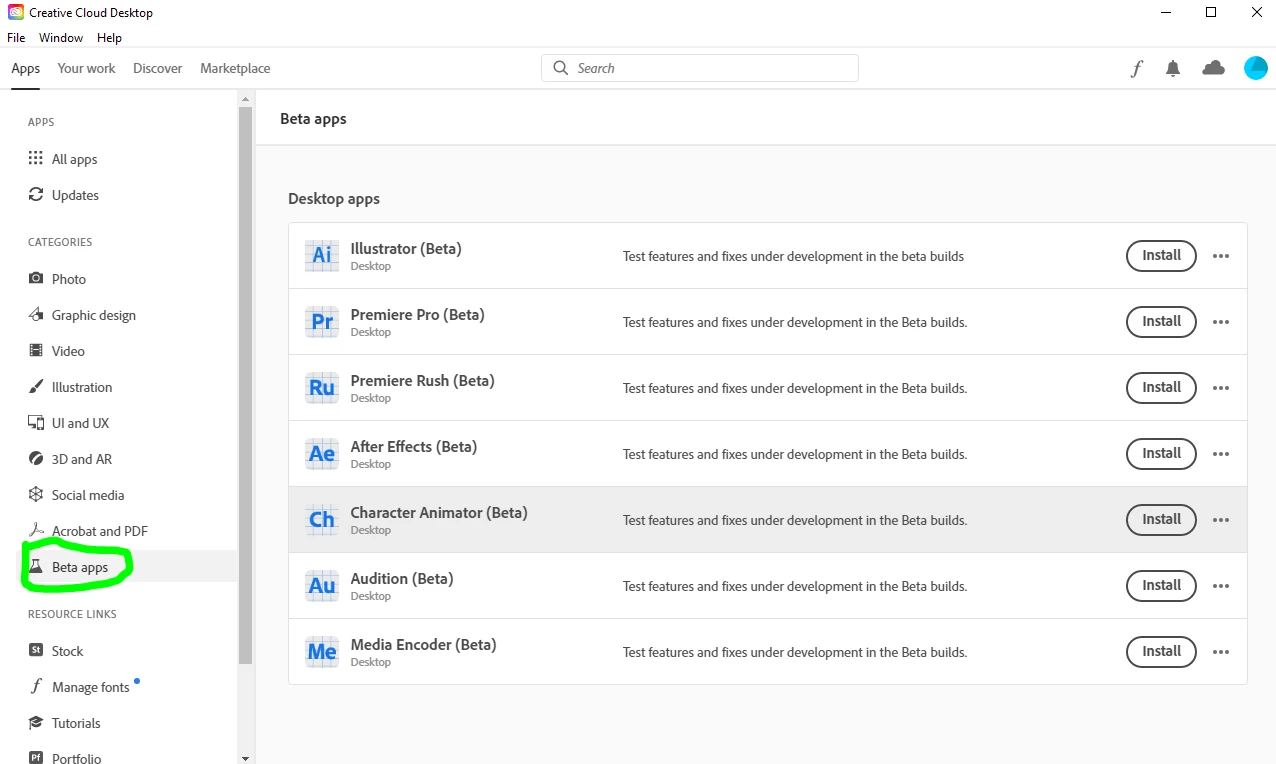The width and height of the screenshot is (1276, 764).
Task: Choose the Video category
Action: coord(56,351)
